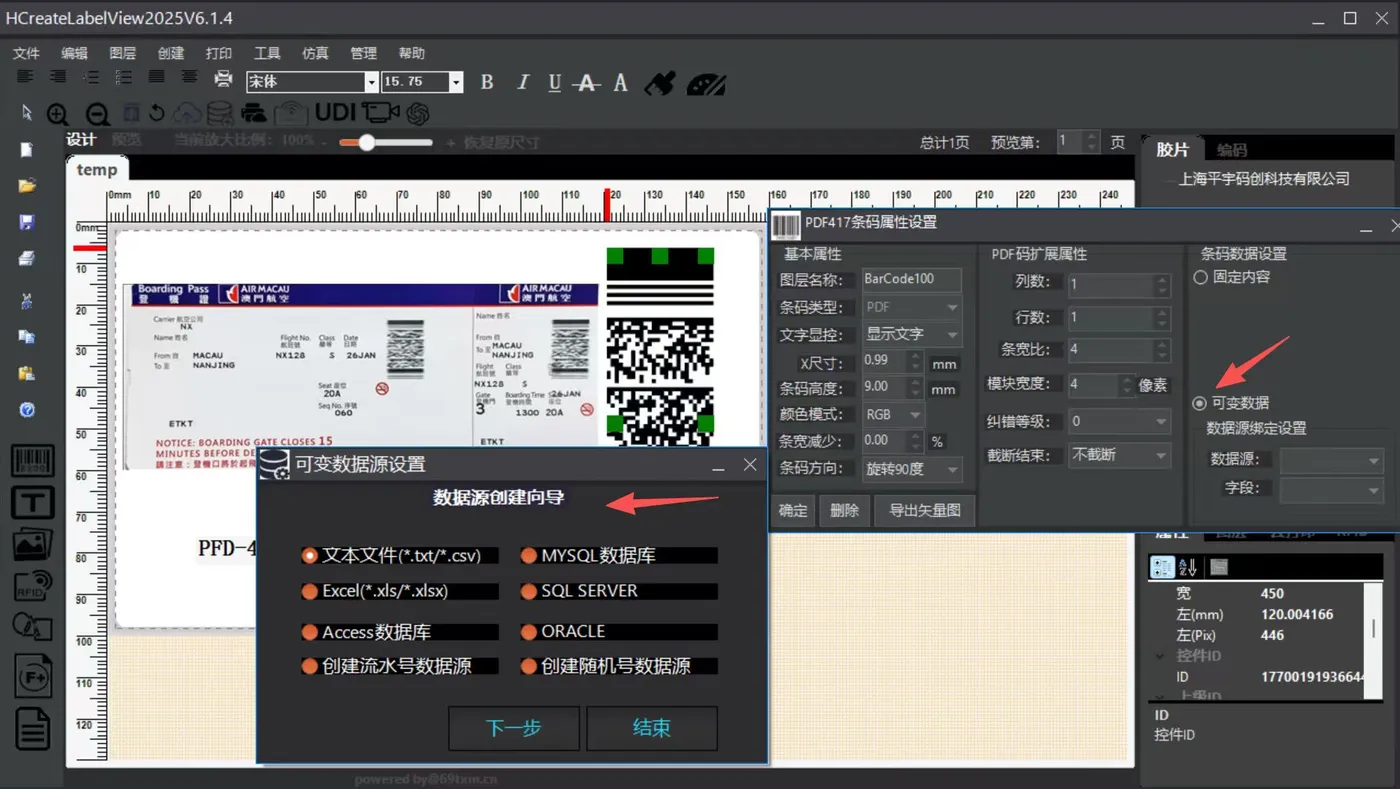Image resolution: width=1400 pixels, height=789 pixels.
Task: Click the zoom ratio slider handle
Action: 367,142
